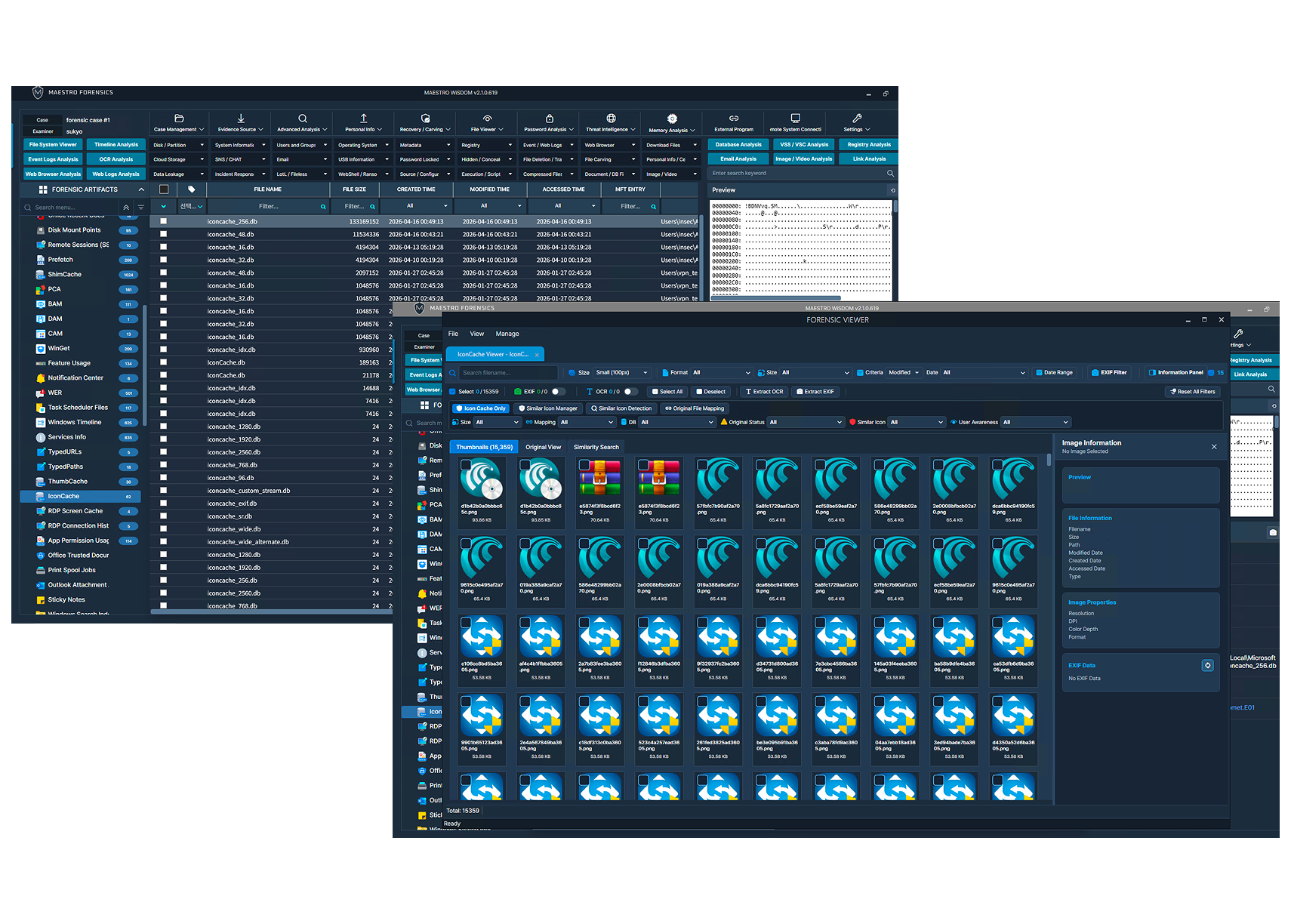Switch to the Original View tab
1291x924 pixels.
tap(544, 447)
